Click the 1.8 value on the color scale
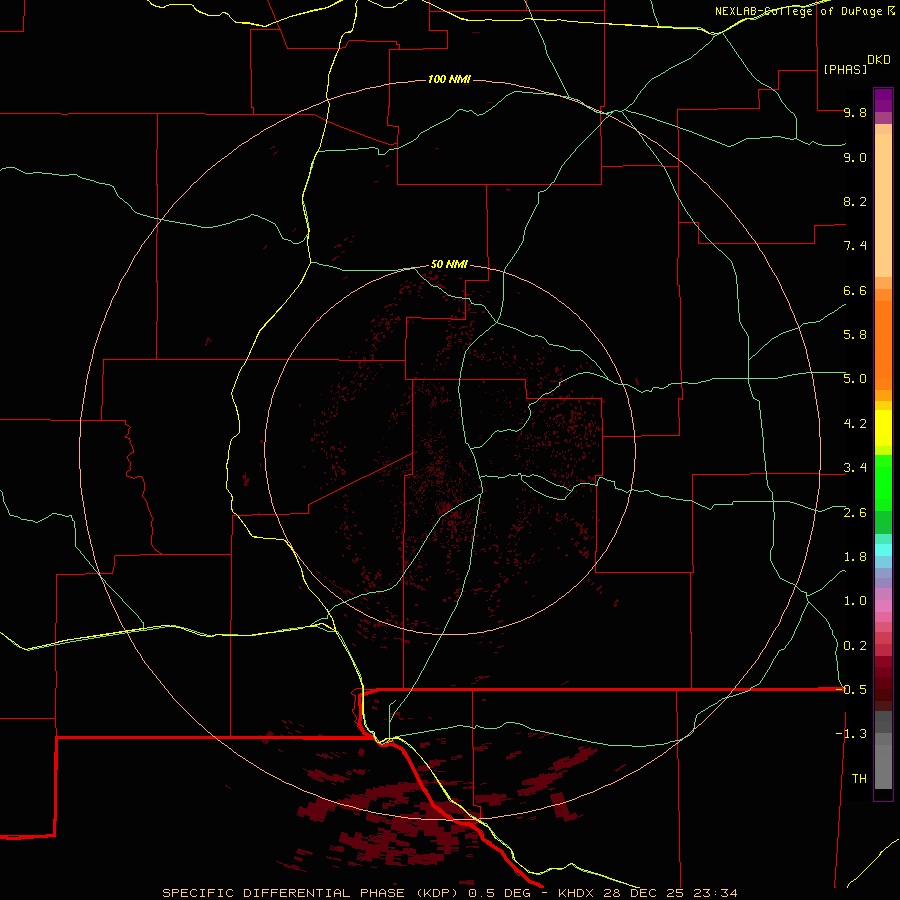 855,557
